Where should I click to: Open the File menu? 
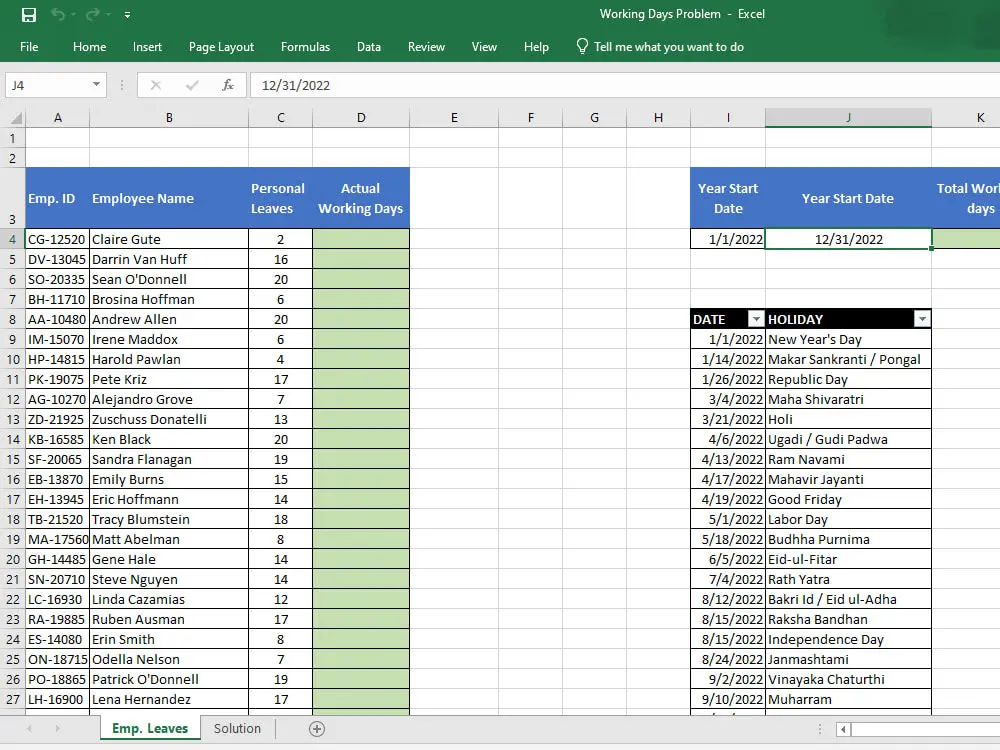(x=29, y=46)
